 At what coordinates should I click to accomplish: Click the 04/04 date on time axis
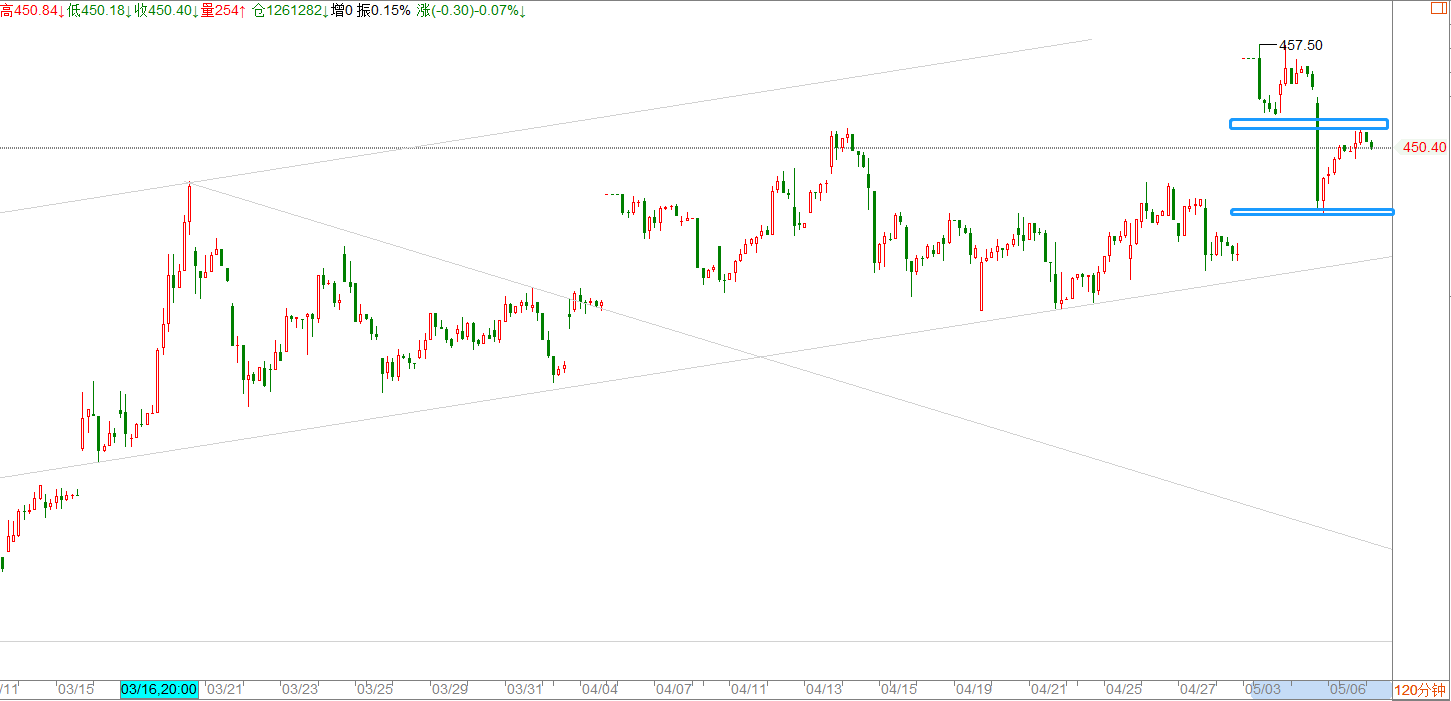click(600, 690)
